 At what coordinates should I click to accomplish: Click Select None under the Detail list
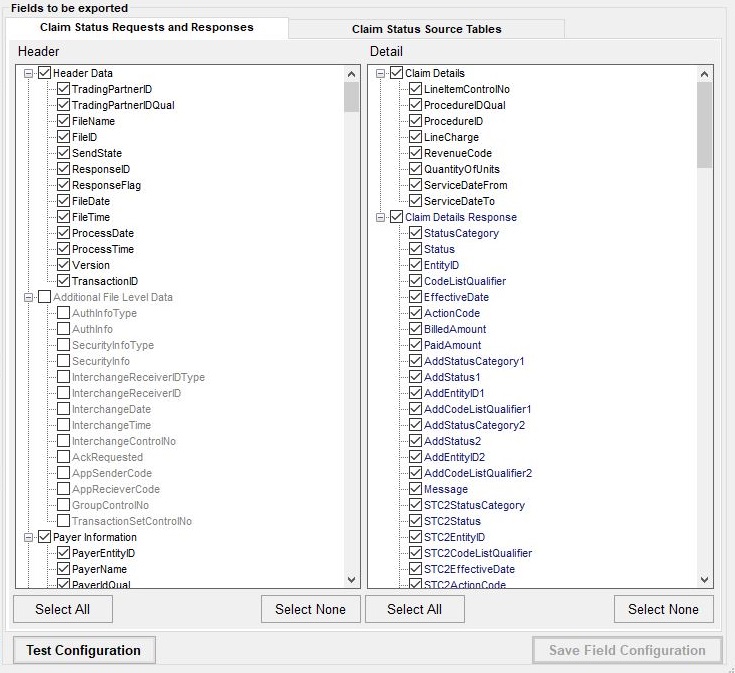(x=664, y=609)
